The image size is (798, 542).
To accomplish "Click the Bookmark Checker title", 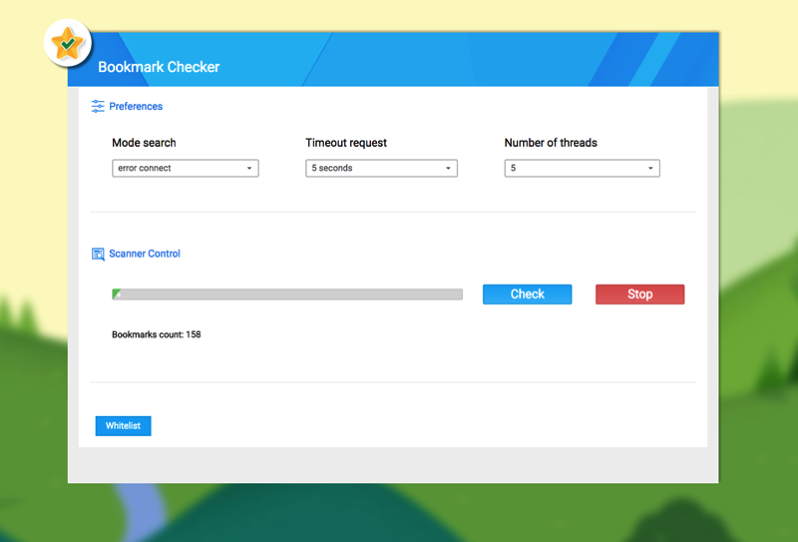I will pos(159,67).
